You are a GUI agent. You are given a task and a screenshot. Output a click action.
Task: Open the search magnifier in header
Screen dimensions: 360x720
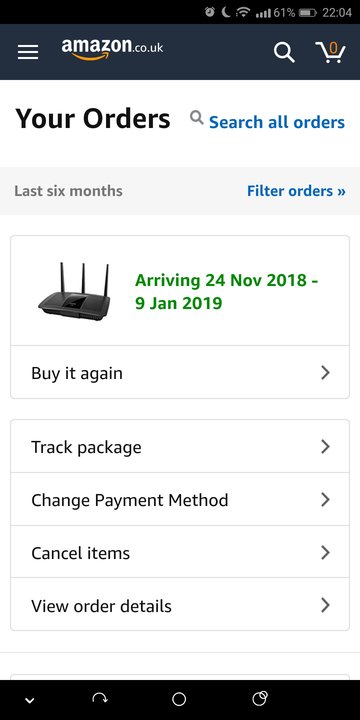(284, 52)
